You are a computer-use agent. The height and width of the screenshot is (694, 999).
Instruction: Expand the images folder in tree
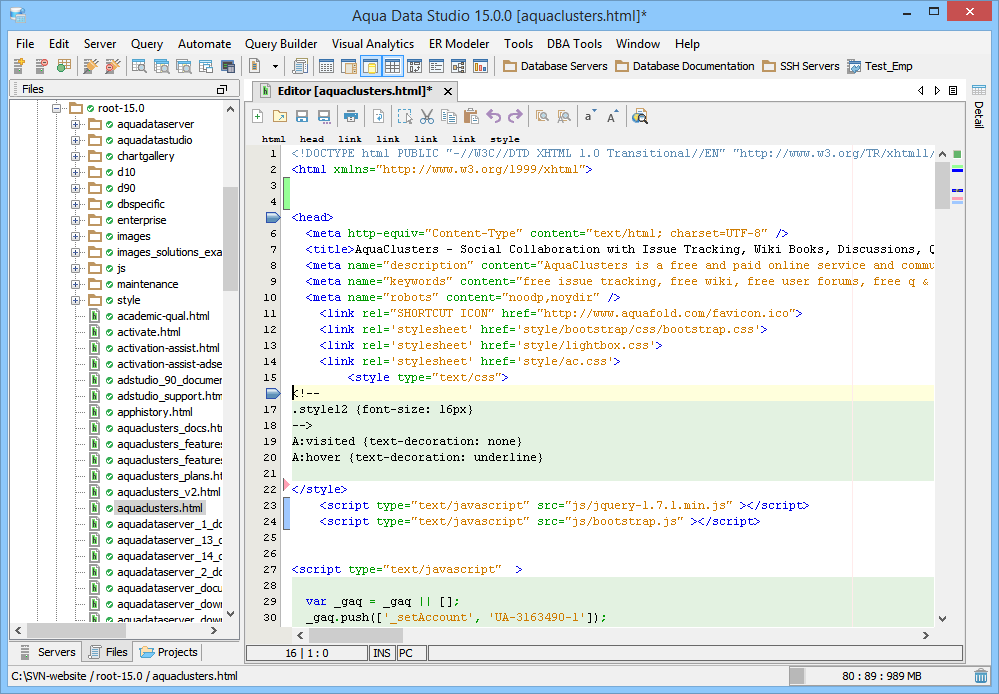pyautogui.click(x=76, y=236)
